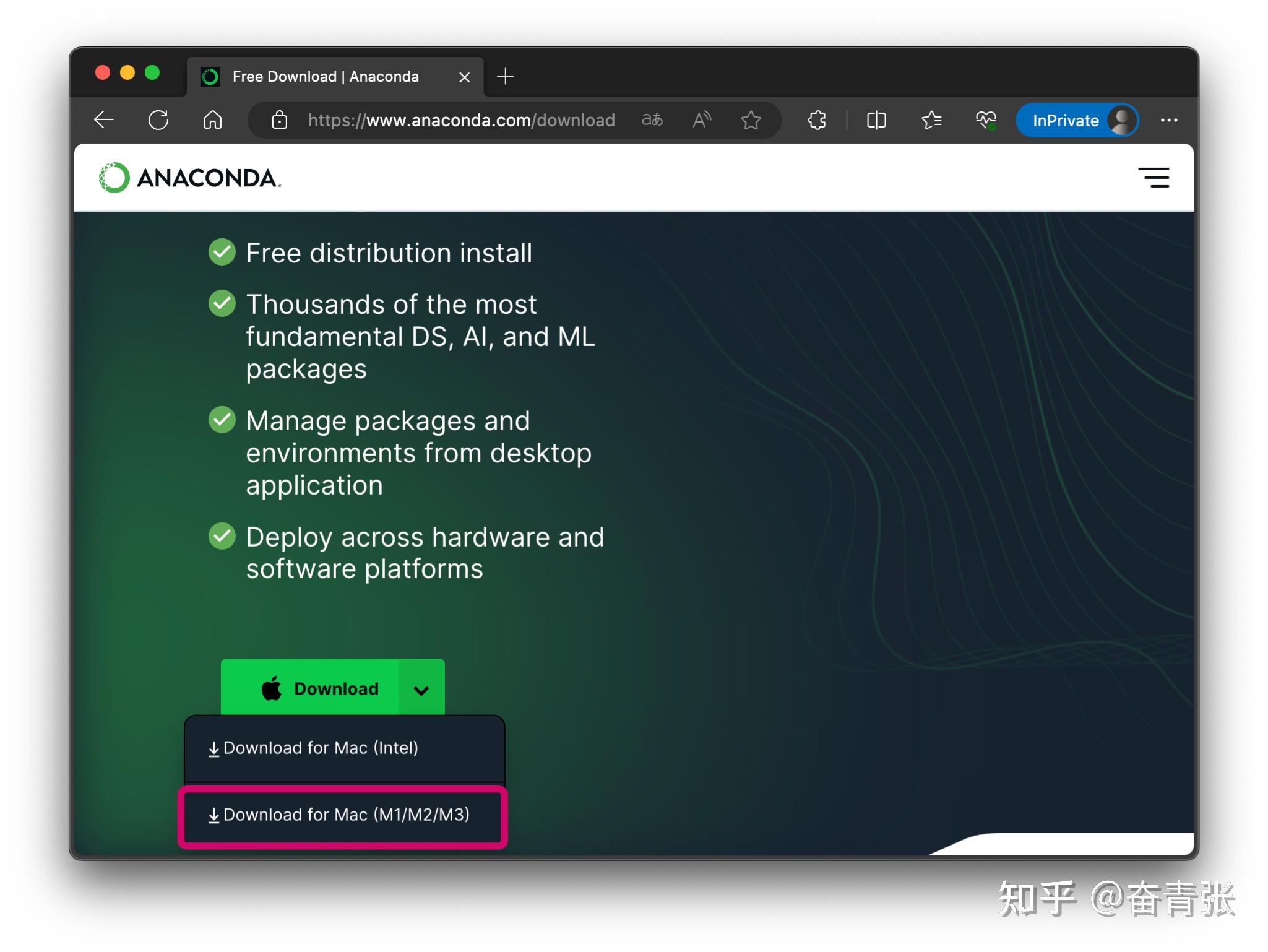Open the browser extensions puzzle icon

[817, 120]
